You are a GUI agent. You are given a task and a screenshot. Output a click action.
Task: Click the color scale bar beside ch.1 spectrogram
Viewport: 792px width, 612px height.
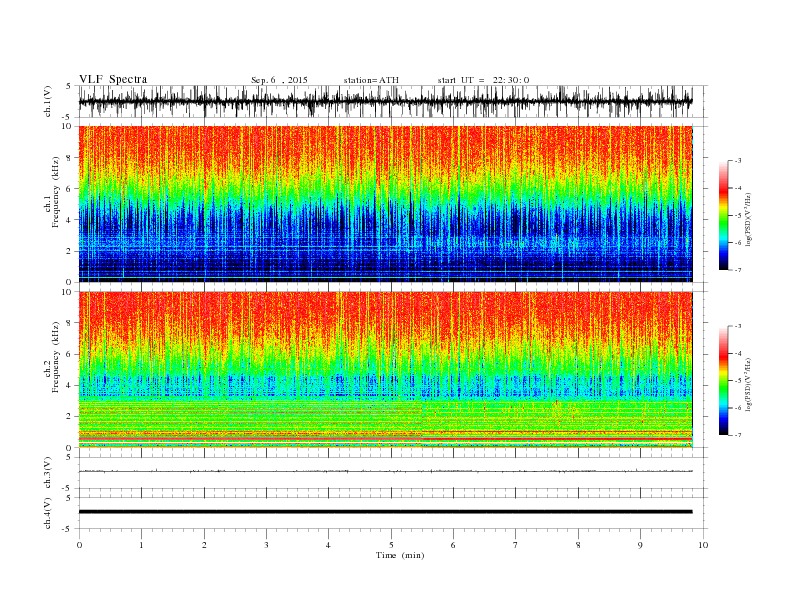723,215
